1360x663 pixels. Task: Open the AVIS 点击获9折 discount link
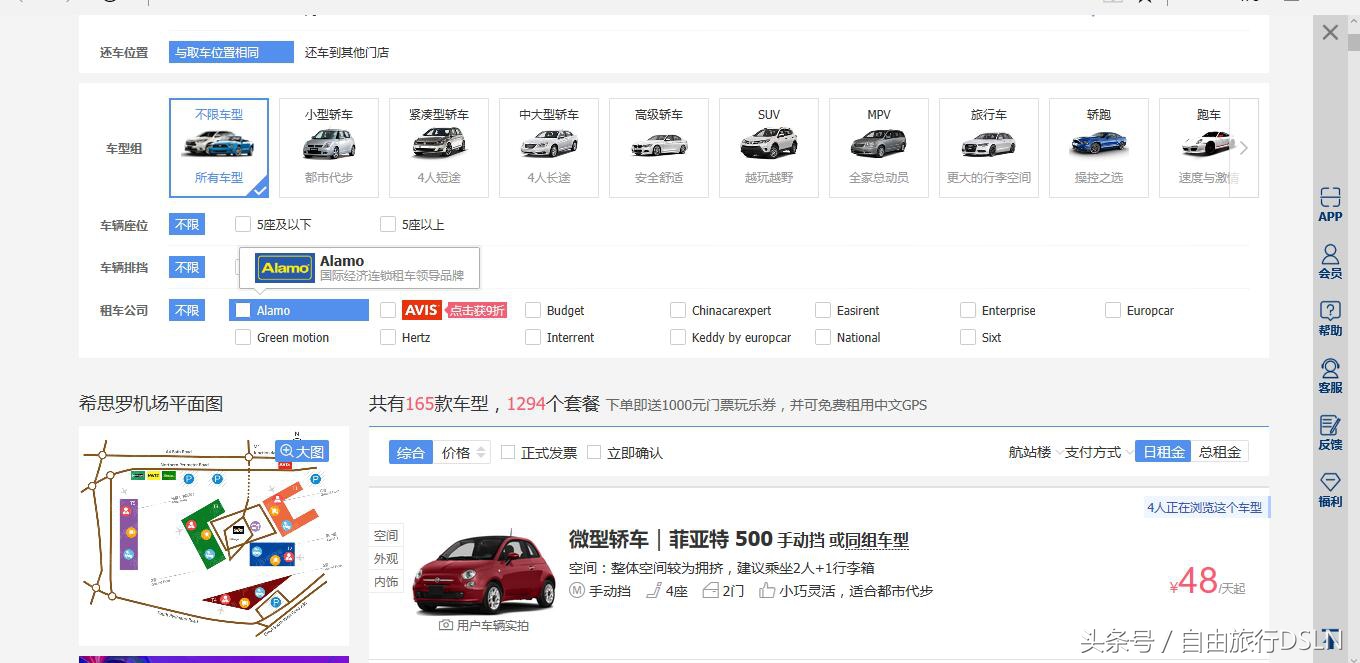475,310
